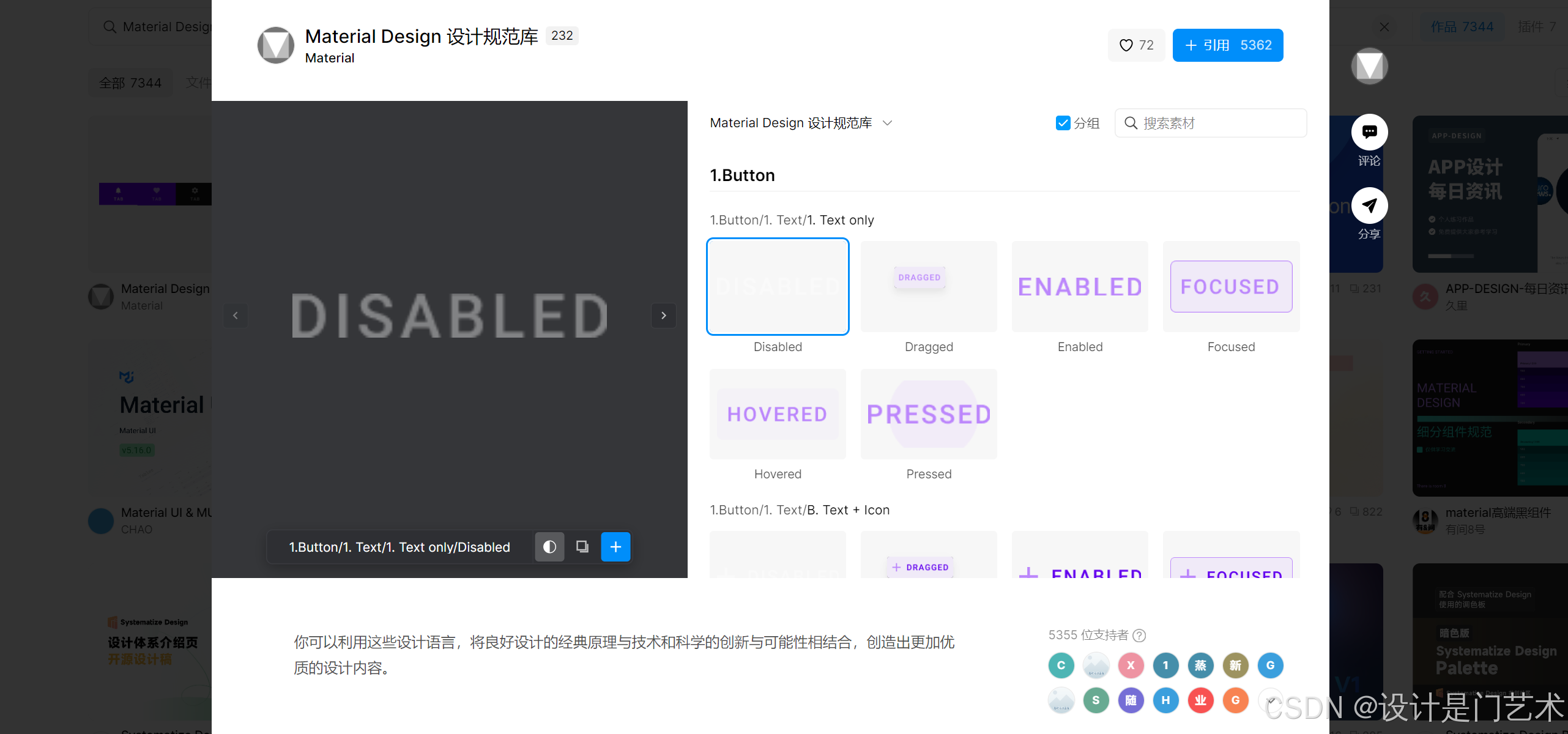Go to next preview with right chevron
Image resolution: width=1568 pixels, height=734 pixels.
pyautogui.click(x=664, y=316)
